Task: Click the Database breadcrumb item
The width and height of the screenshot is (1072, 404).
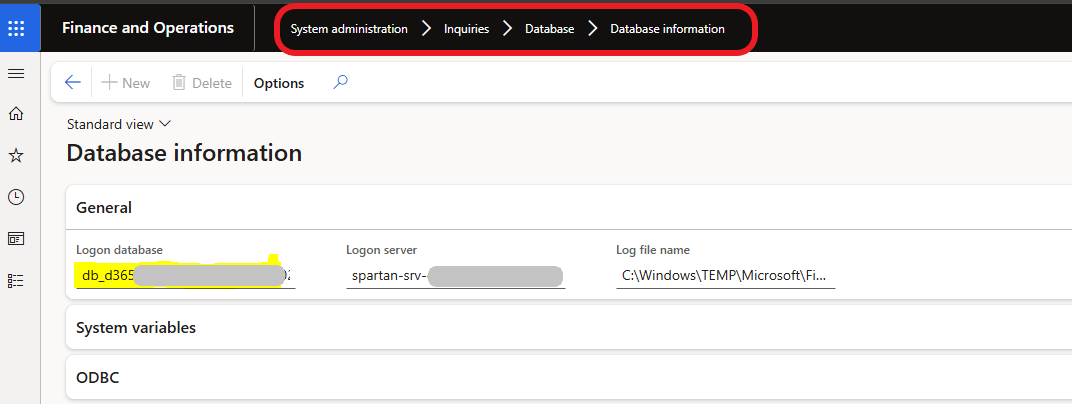Action: pos(550,29)
